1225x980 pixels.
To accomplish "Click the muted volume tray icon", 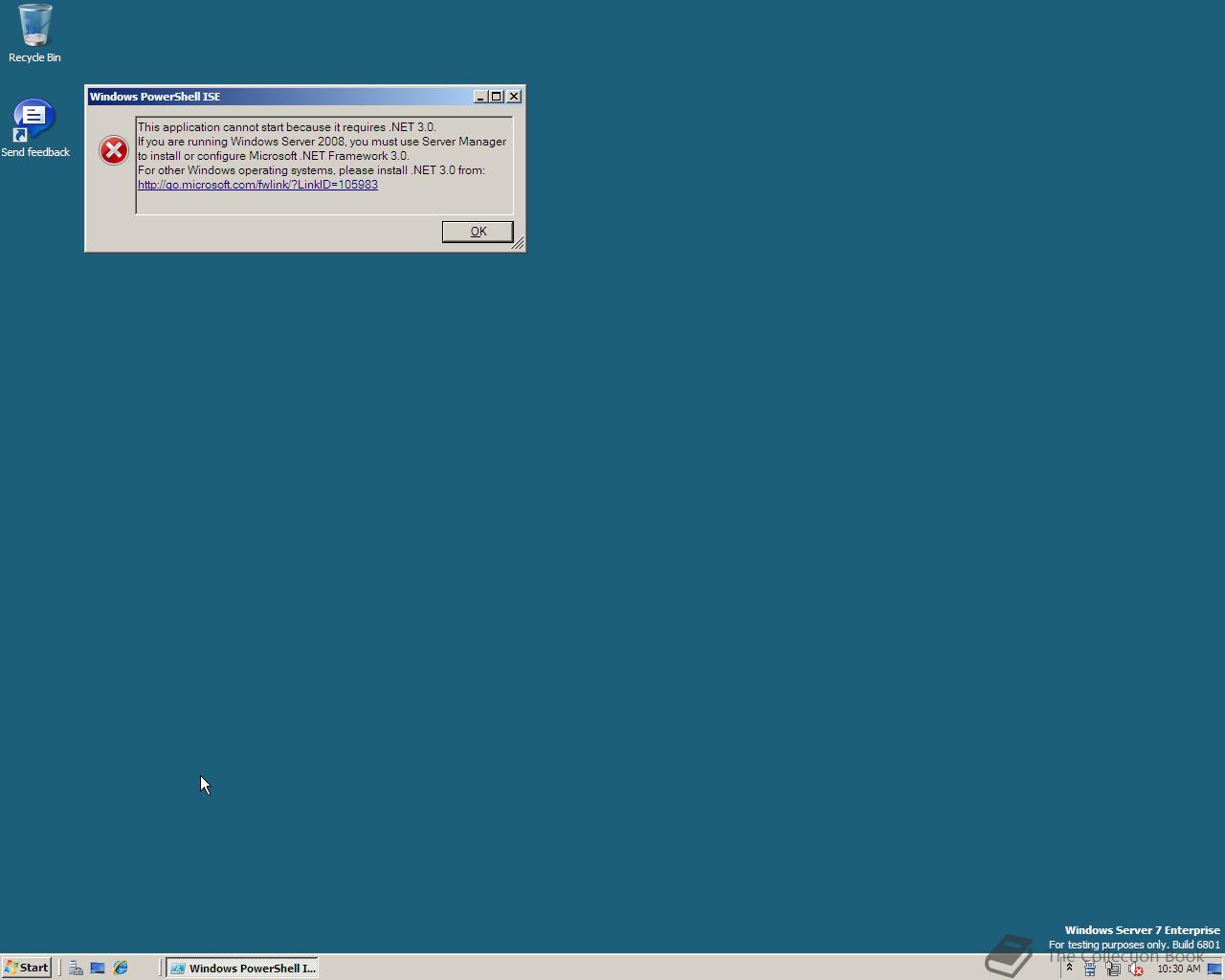I will pyautogui.click(x=1136, y=969).
